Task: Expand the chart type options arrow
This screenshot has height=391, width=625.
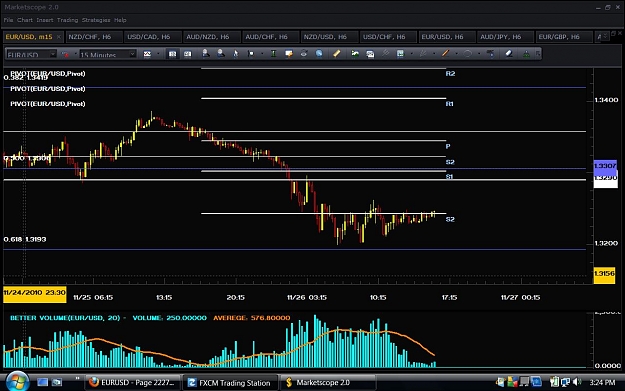Action: click(x=158, y=53)
